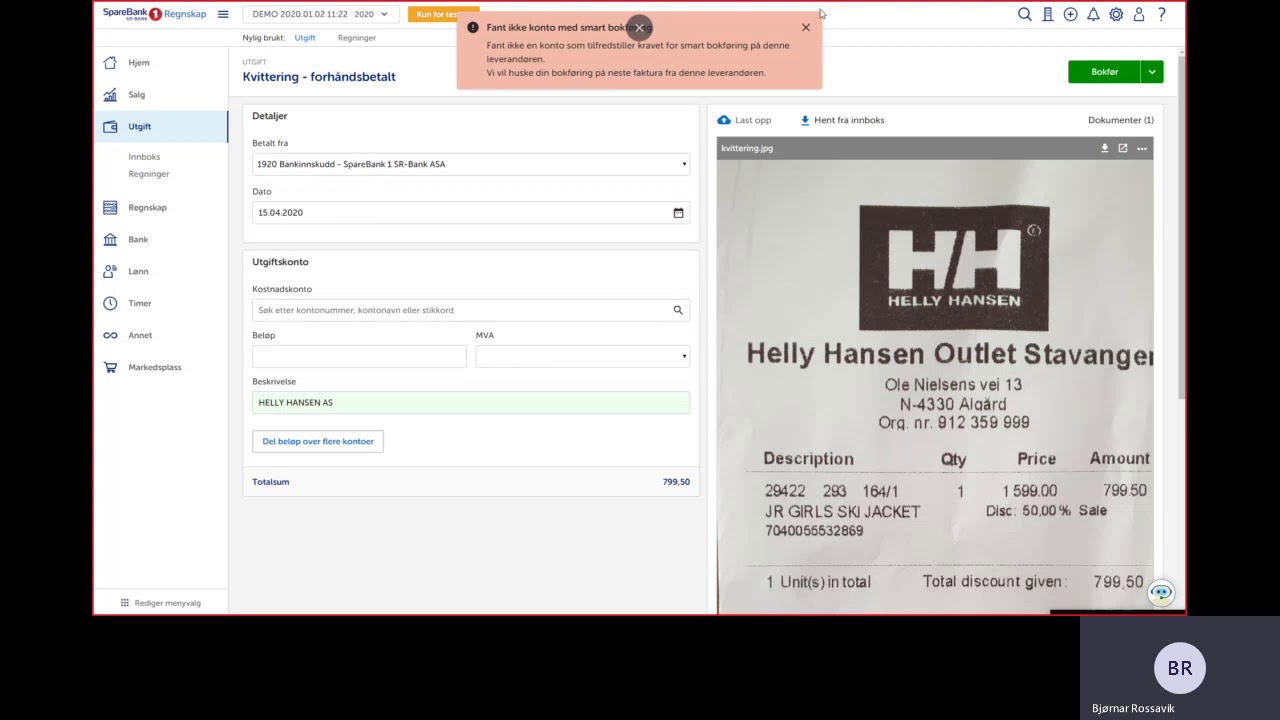Click the BR participant avatar
The height and width of the screenshot is (720, 1280).
[1180, 668]
